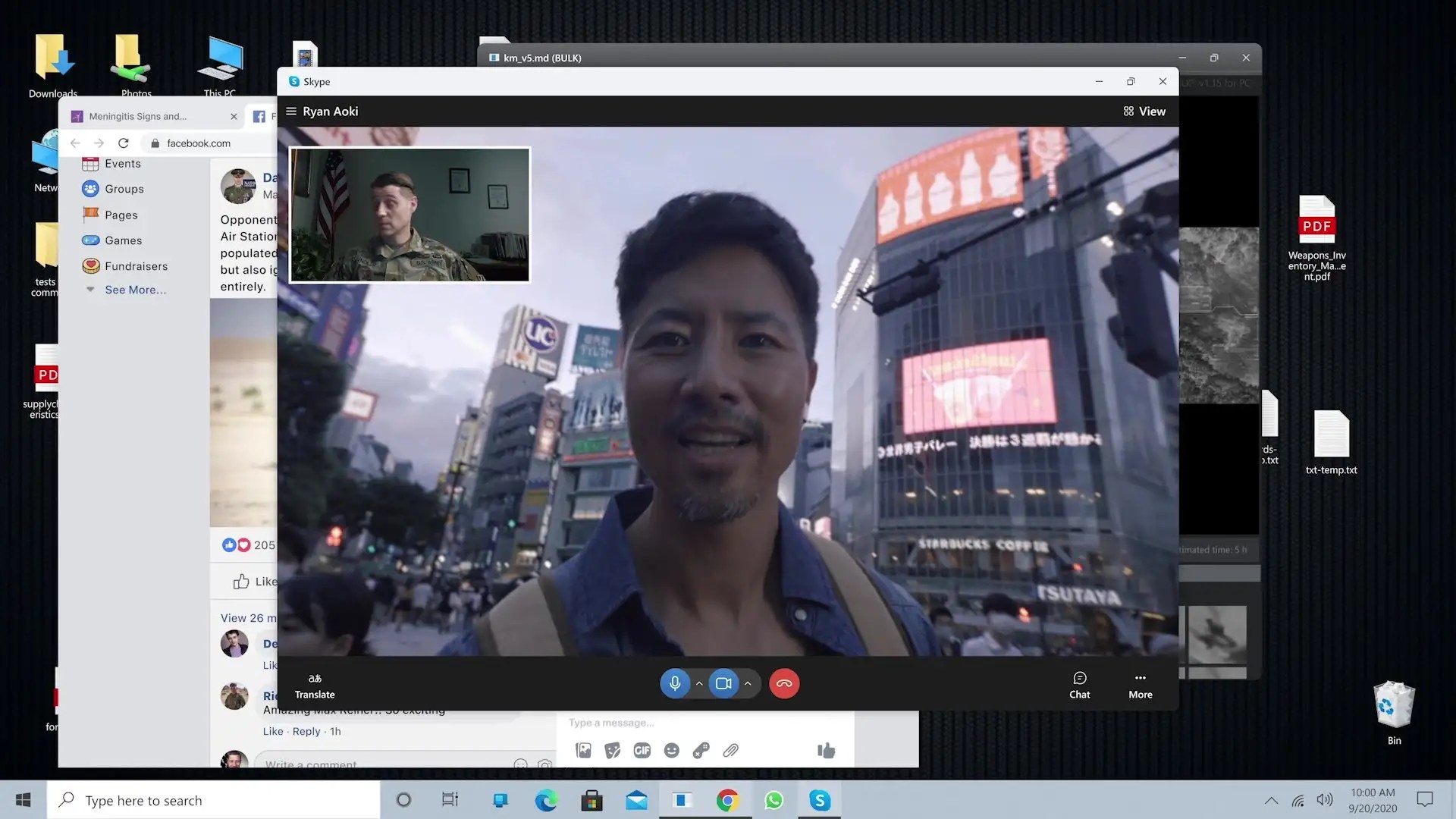The width and height of the screenshot is (1456, 819).
Task: Expand See More in Facebook sidebar
Action: 135,290
